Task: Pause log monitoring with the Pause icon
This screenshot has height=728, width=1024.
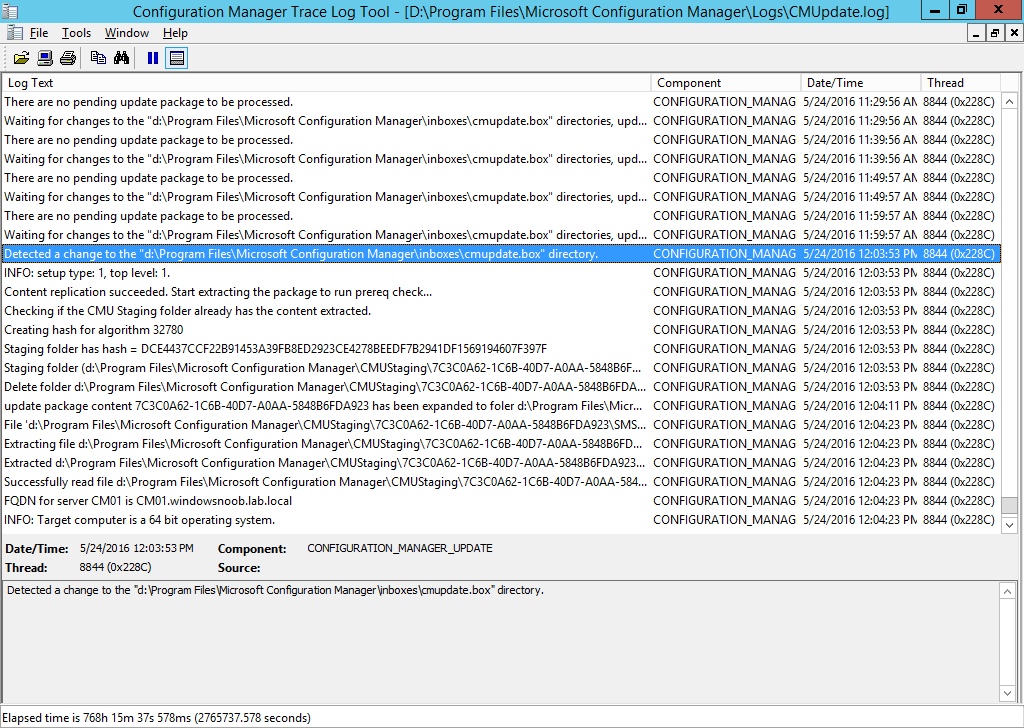Action: (x=153, y=58)
